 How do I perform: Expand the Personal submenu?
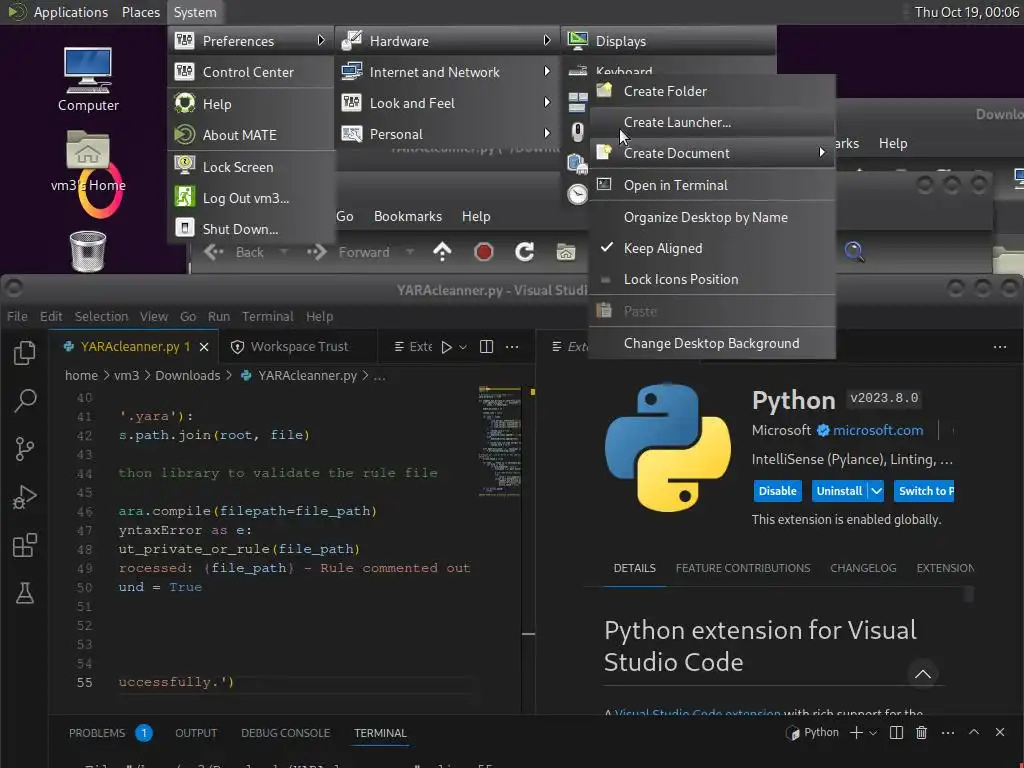(449, 134)
